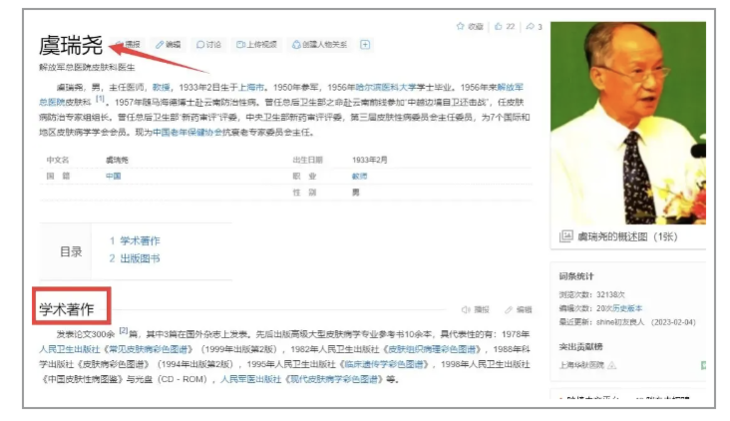
Task: Open the 中国老年保健协会 link
Action: click(188, 132)
